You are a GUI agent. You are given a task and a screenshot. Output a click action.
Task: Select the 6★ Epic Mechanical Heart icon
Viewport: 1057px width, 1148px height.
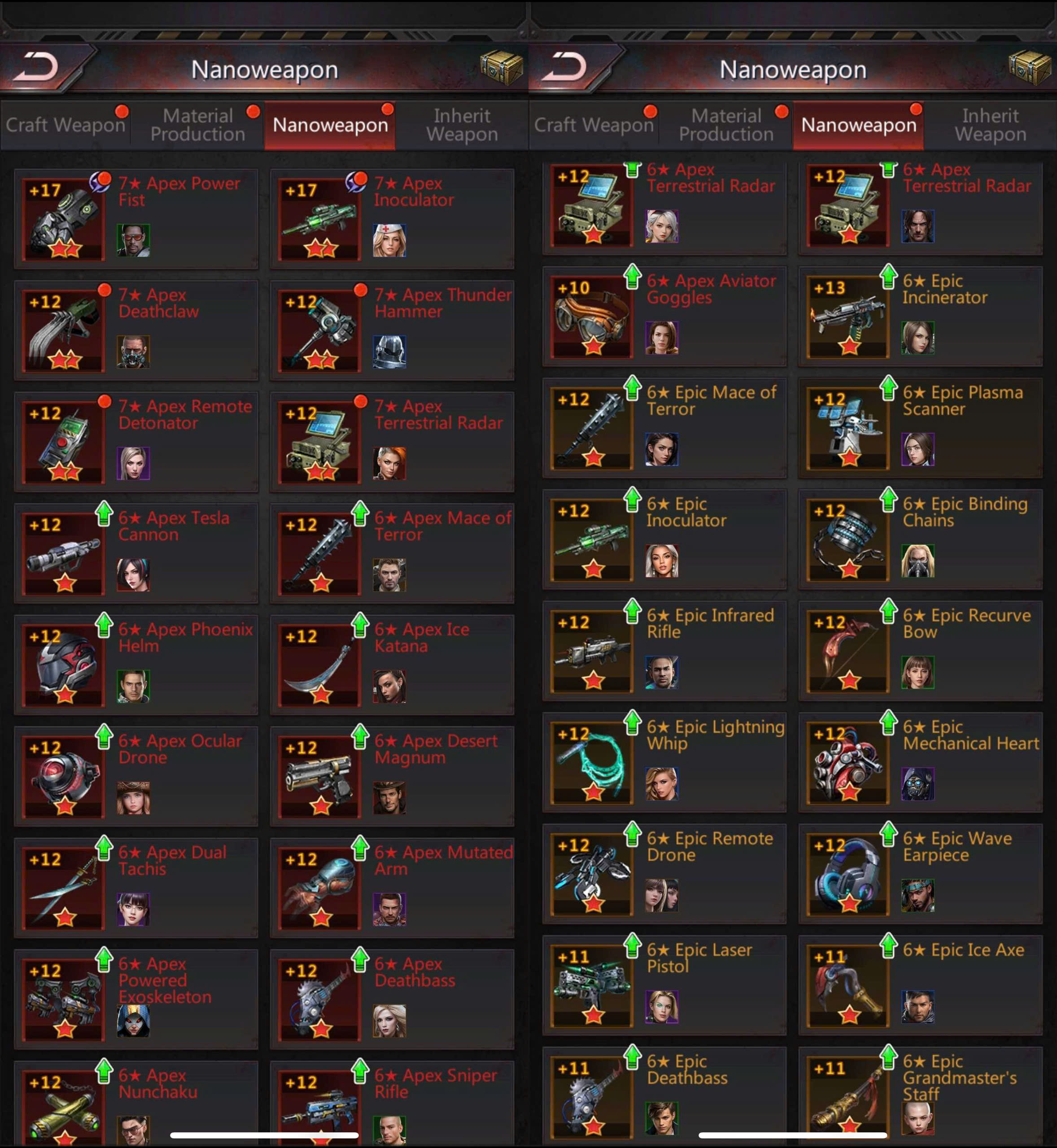[x=848, y=763]
